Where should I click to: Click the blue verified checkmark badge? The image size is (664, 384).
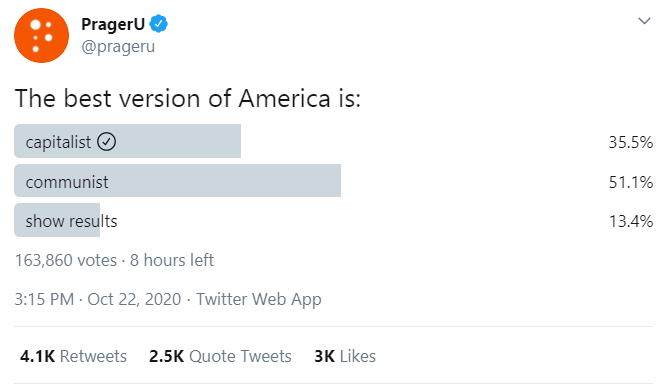pyautogui.click(x=158, y=24)
